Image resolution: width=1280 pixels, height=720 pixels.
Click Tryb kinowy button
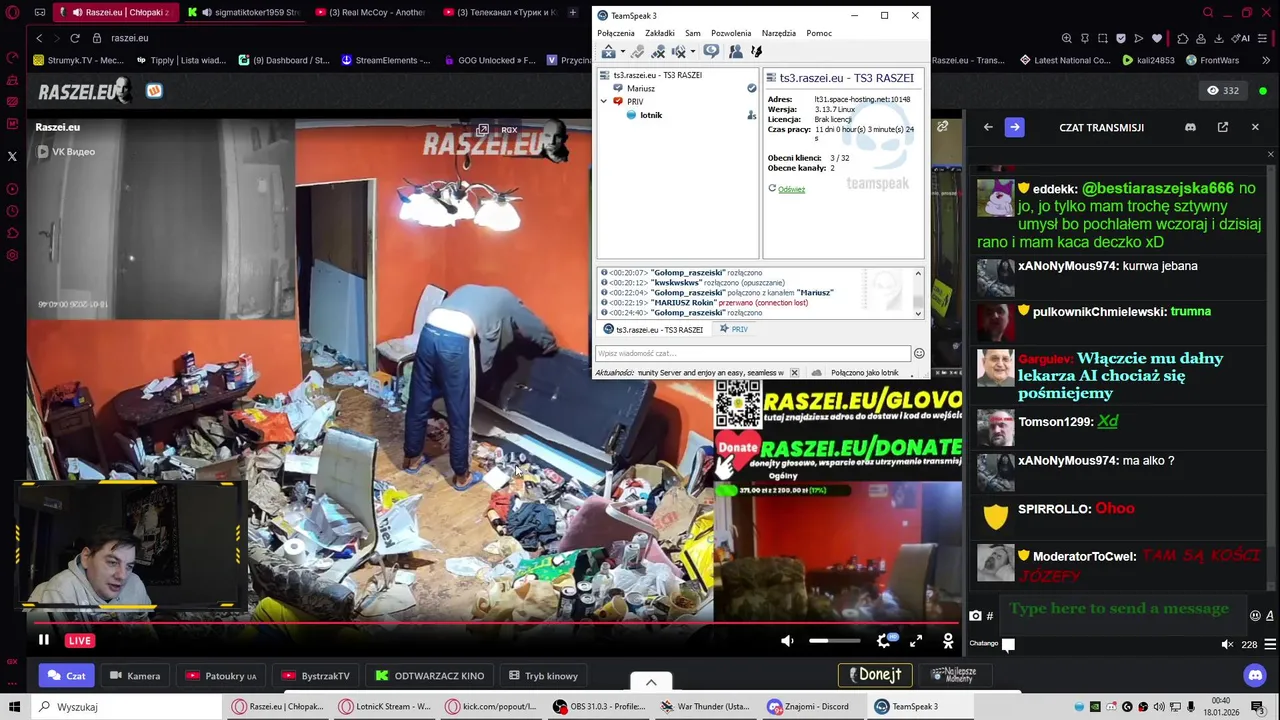click(x=543, y=676)
